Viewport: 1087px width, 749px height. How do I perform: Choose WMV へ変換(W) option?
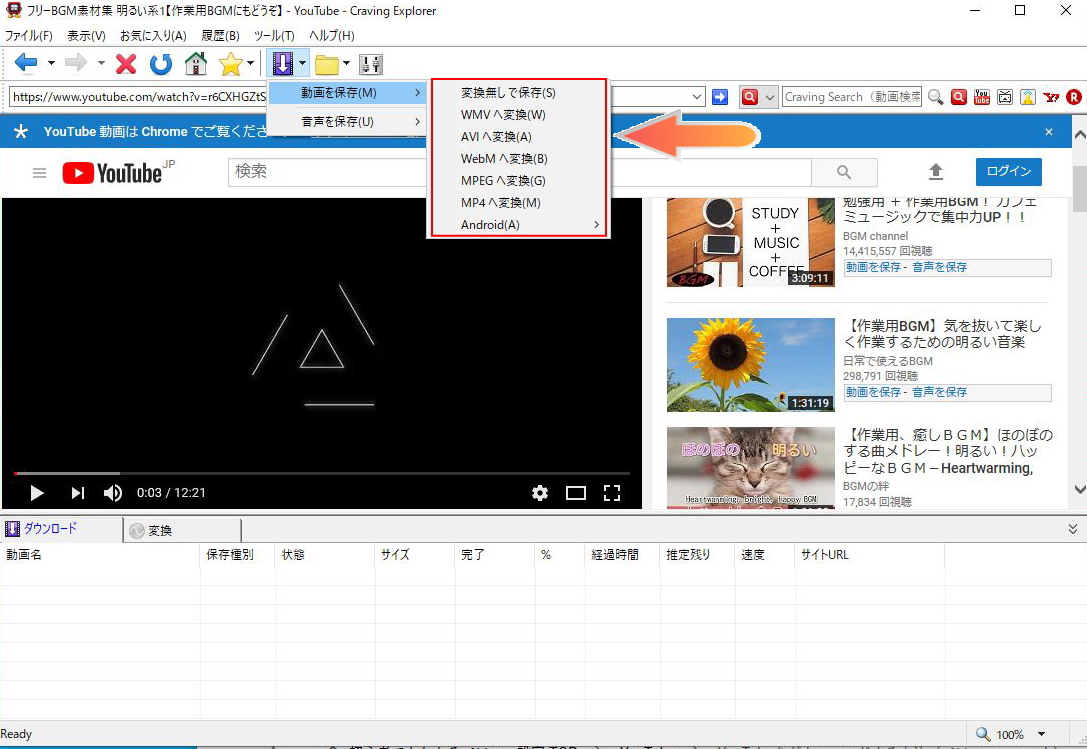point(519,114)
